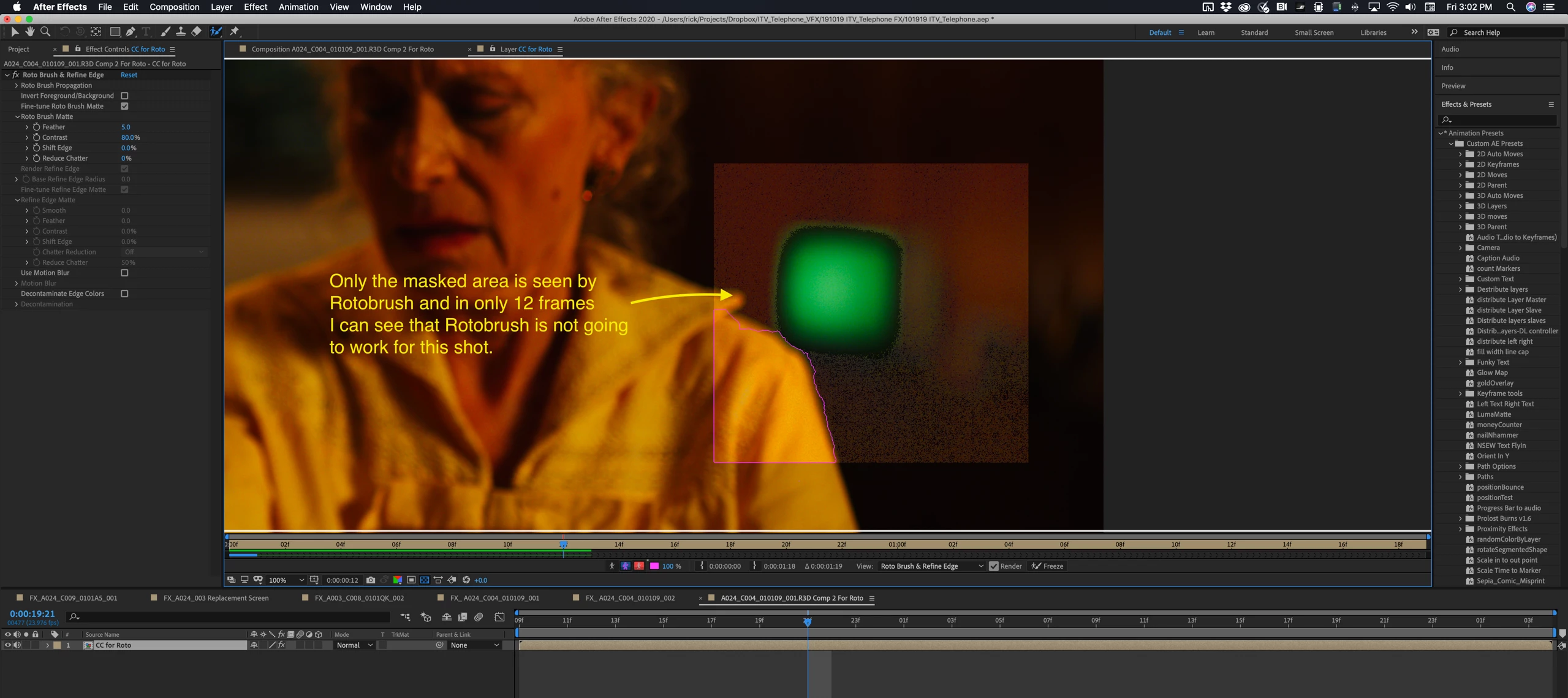Click the magenta overlay color swatch
1568x698 pixels.
pos(654,566)
